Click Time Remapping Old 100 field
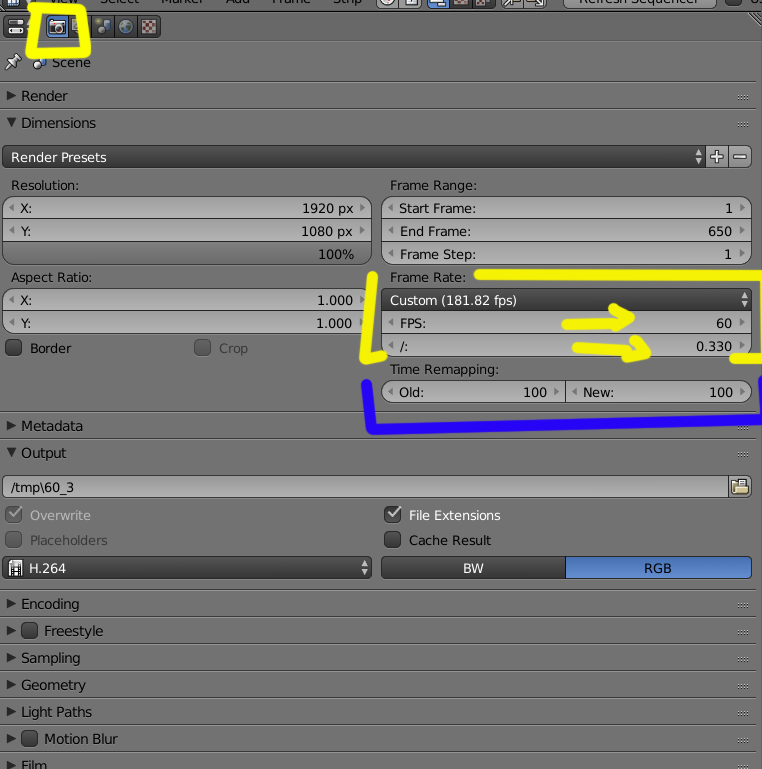762x769 pixels. (x=473, y=392)
